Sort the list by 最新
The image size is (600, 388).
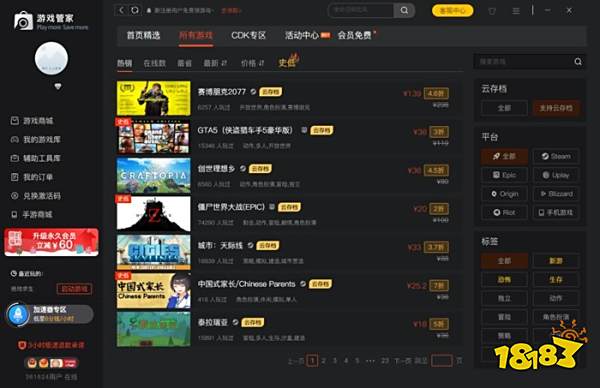click(x=215, y=63)
